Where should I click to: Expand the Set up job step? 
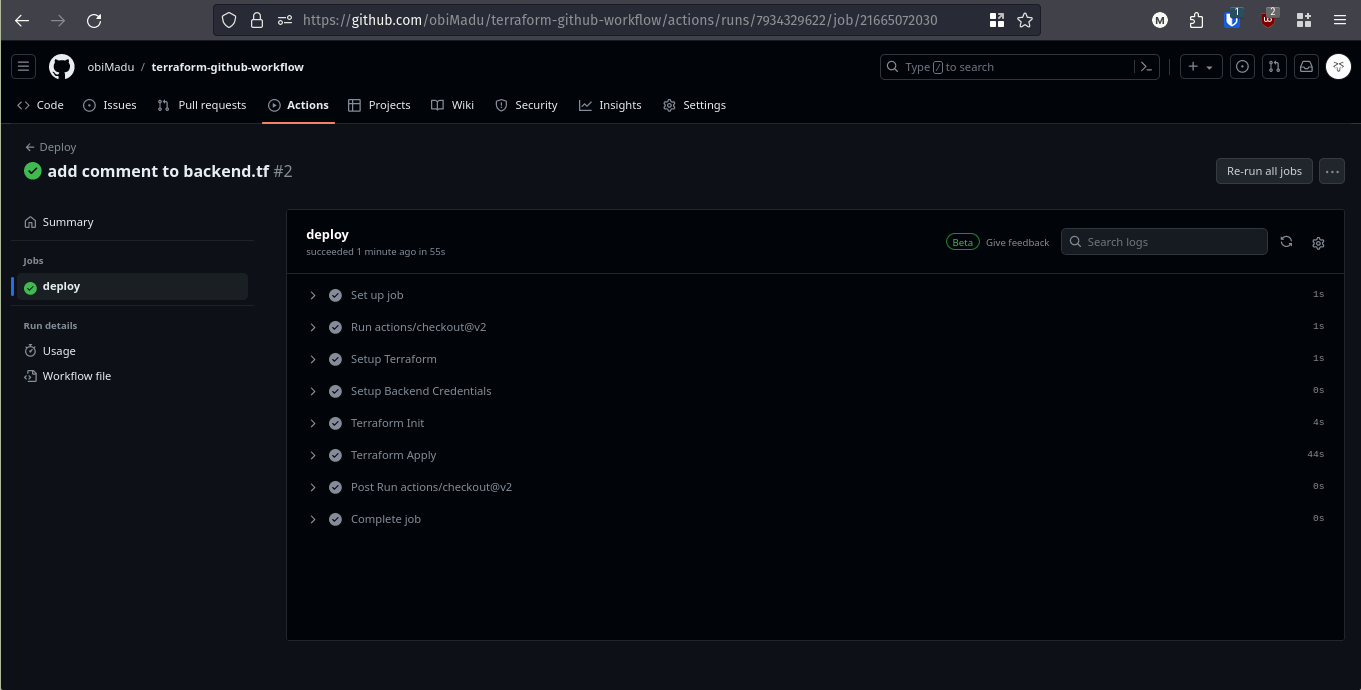[x=313, y=295]
